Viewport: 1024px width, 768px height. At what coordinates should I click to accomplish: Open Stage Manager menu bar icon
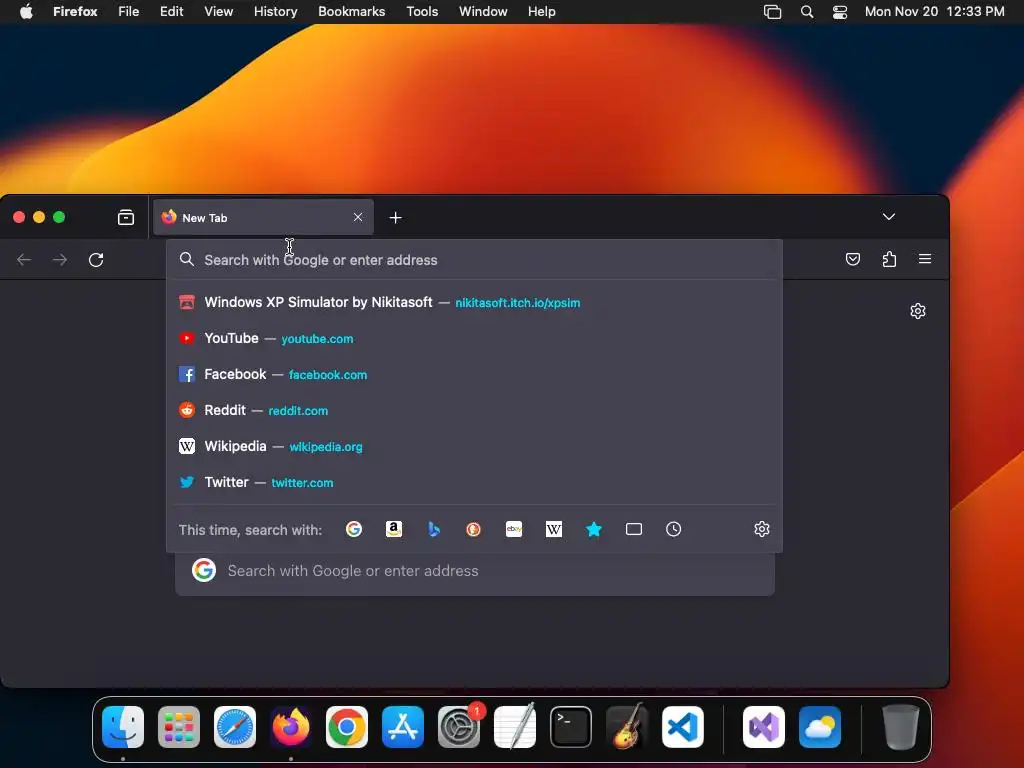point(773,12)
